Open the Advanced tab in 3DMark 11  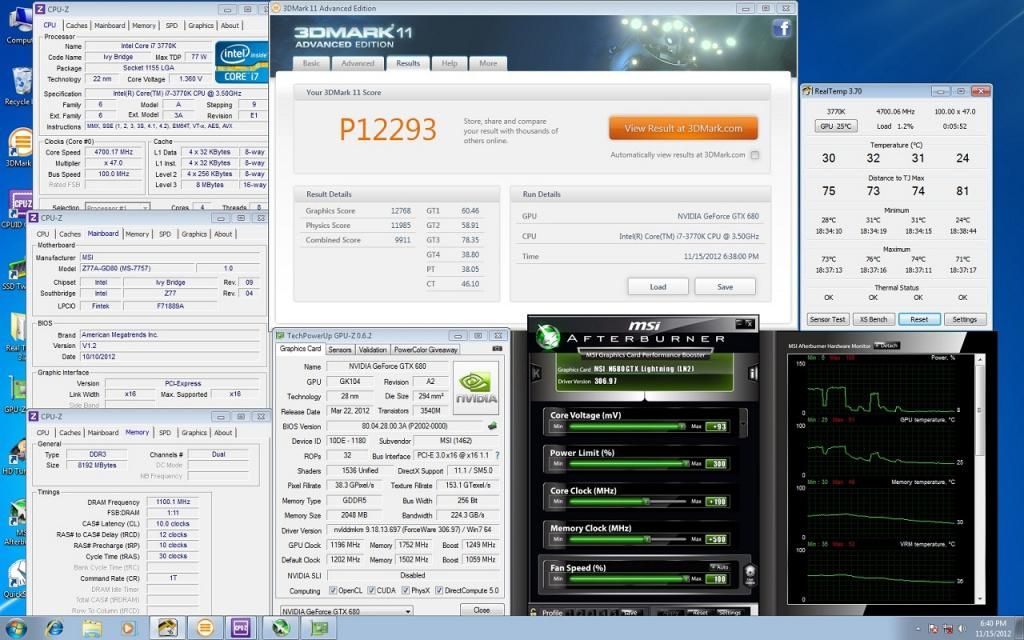click(x=358, y=63)
